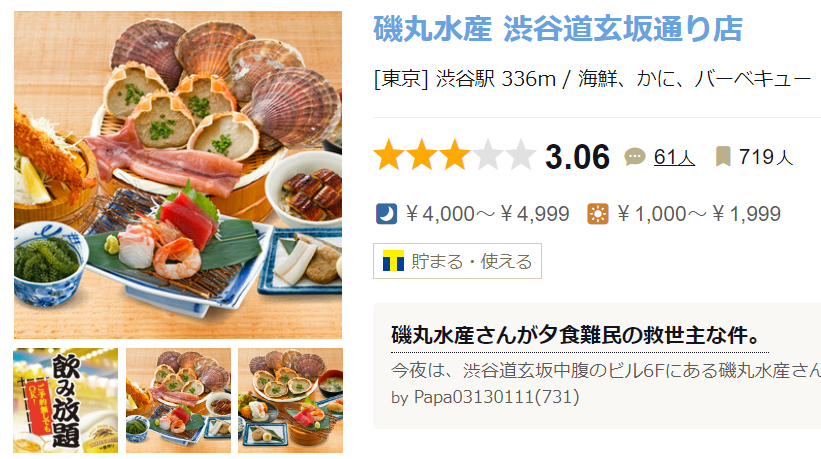
Task: Click the 3.06 rating score
Action: pos(578,156)
